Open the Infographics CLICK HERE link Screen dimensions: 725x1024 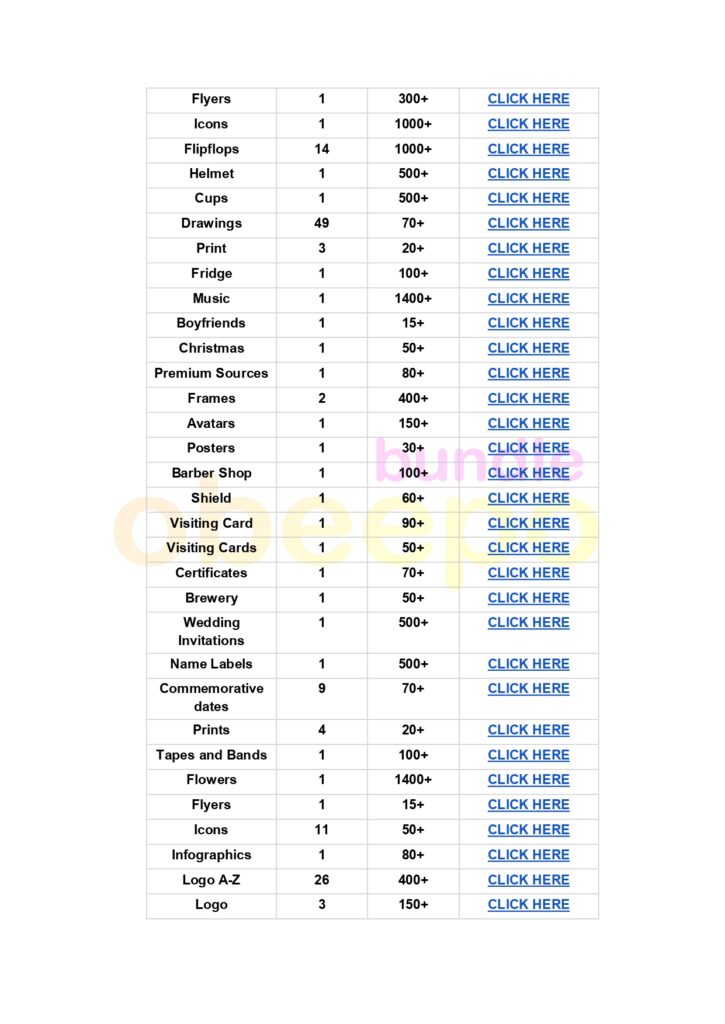click(x=528, y=855)
